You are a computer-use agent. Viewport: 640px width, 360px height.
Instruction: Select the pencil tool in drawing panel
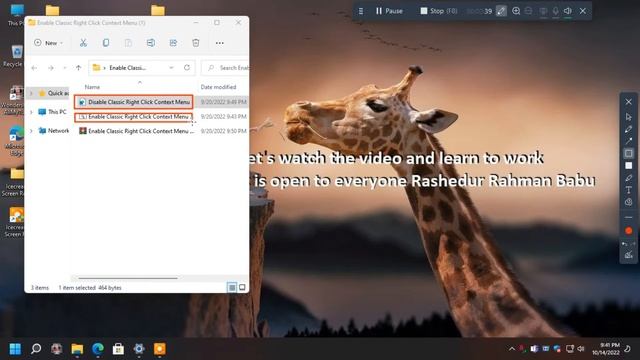coord(629,129)
